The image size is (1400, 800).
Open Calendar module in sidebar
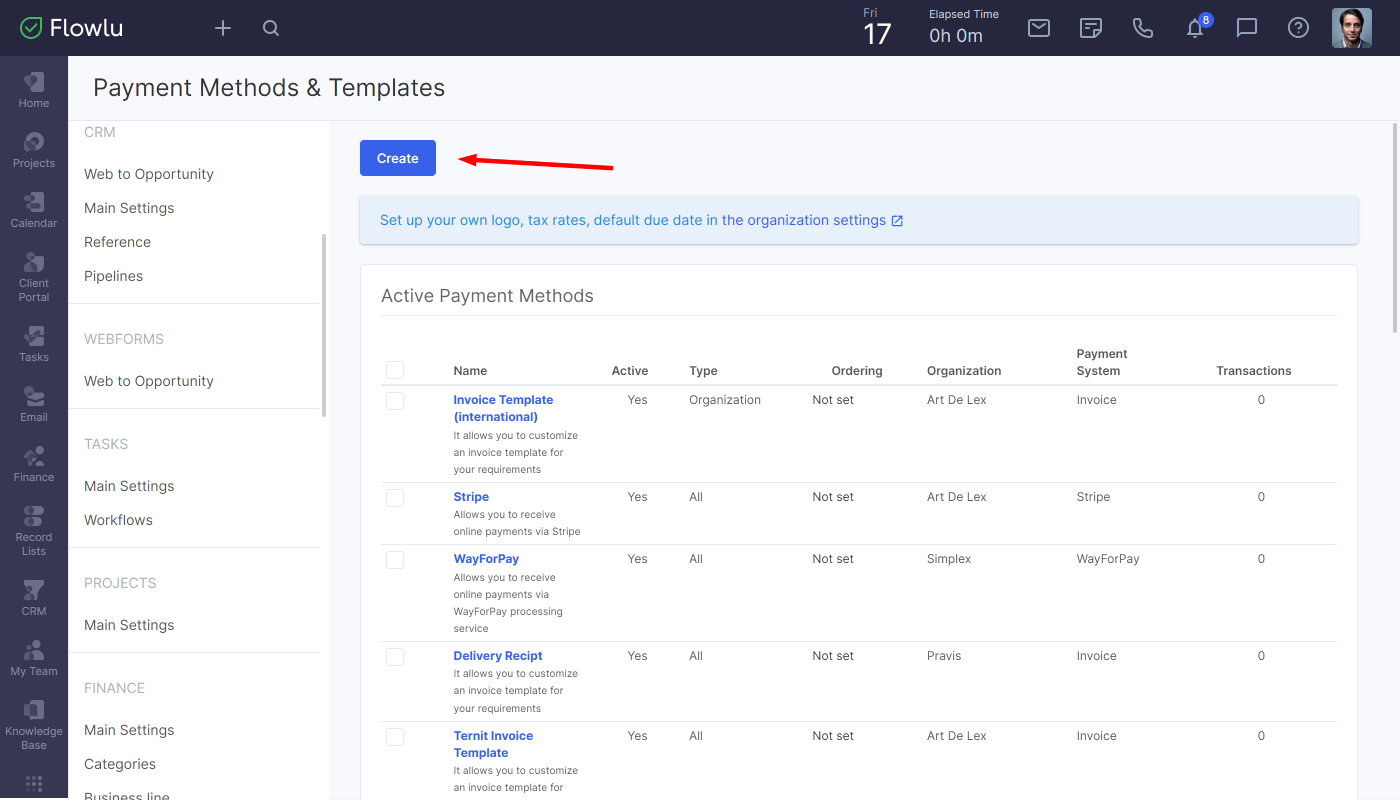coord(34,210)
